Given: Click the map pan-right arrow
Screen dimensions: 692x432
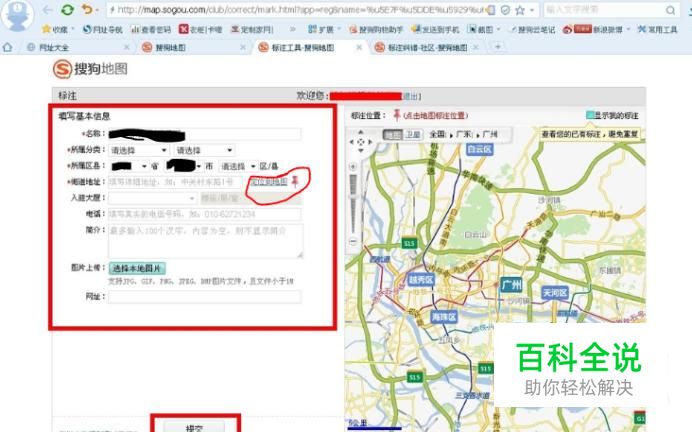Looking at the screenshot, I should click(370, 142).
